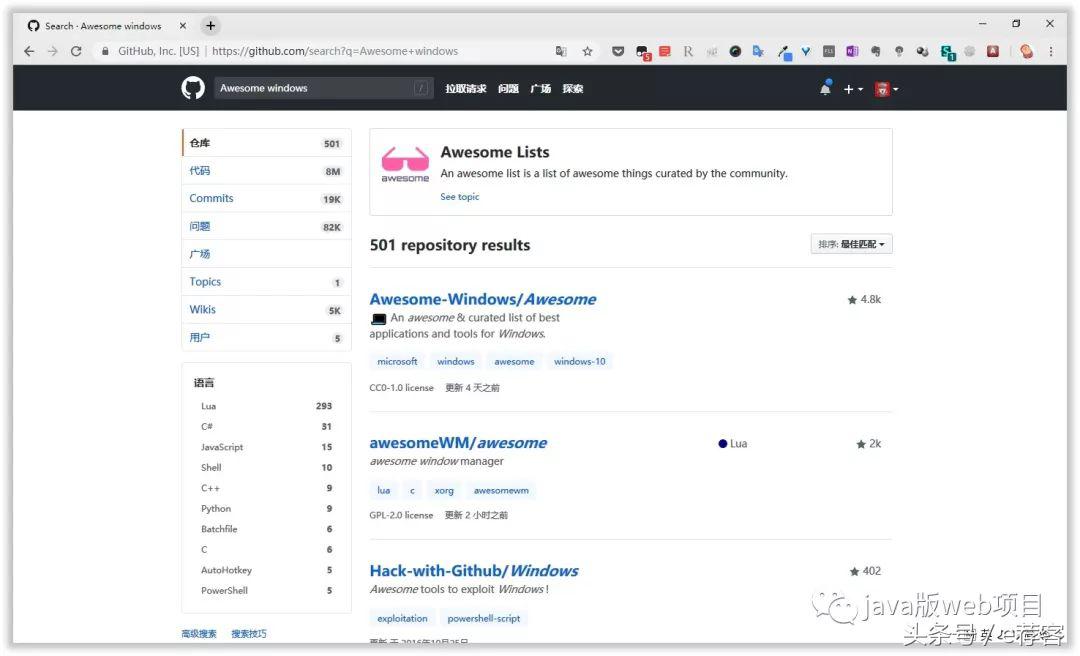Select the 代码 filter with 8M results

tap(267, 170)
